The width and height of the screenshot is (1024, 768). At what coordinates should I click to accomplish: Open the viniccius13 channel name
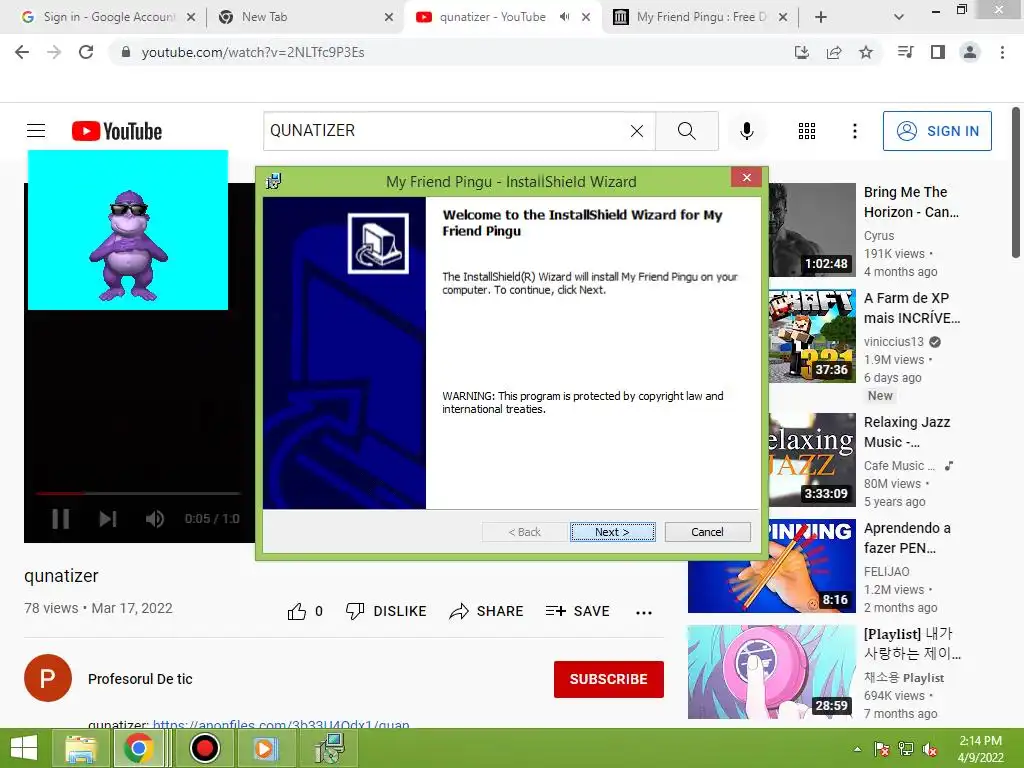pos(893,342)
